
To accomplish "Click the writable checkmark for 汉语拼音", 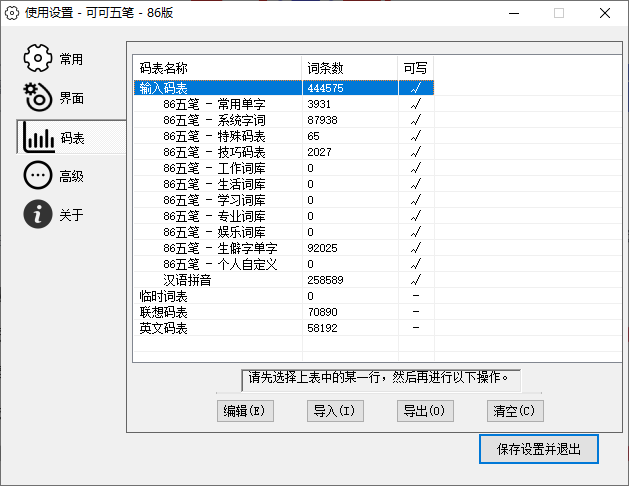I will coord(416,279).
